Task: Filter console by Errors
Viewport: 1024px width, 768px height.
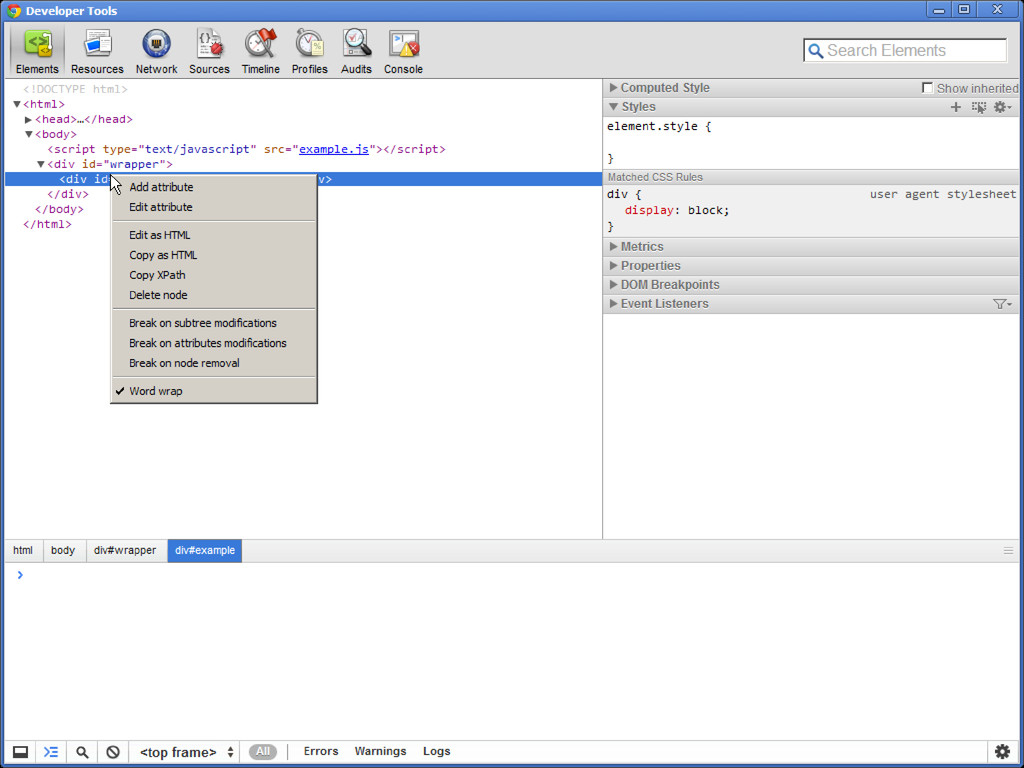Action: pos(321,752)
